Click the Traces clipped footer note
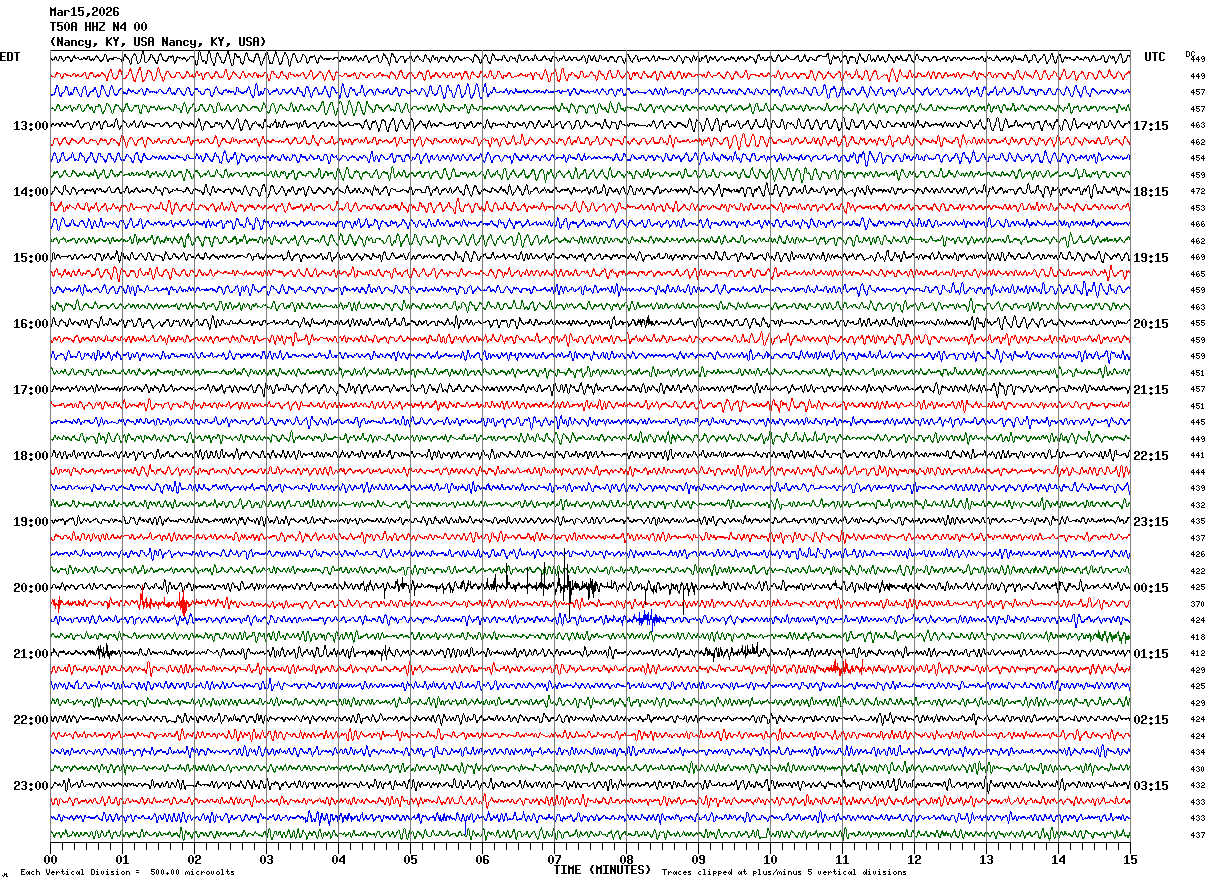Image resolution: width=1210 pixels, height=886 pixels. pos(784,872)
